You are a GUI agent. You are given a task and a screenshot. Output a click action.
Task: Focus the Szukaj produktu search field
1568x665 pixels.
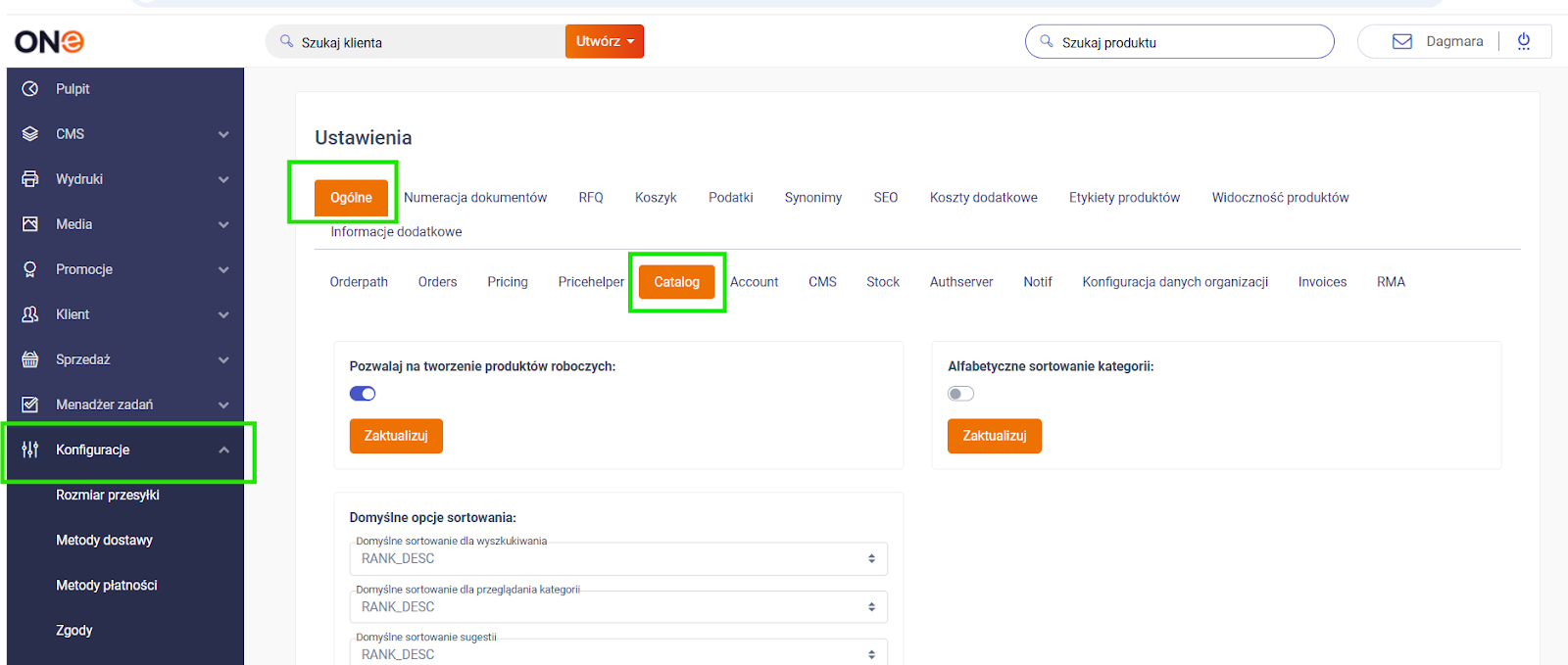click(1180, 41)
